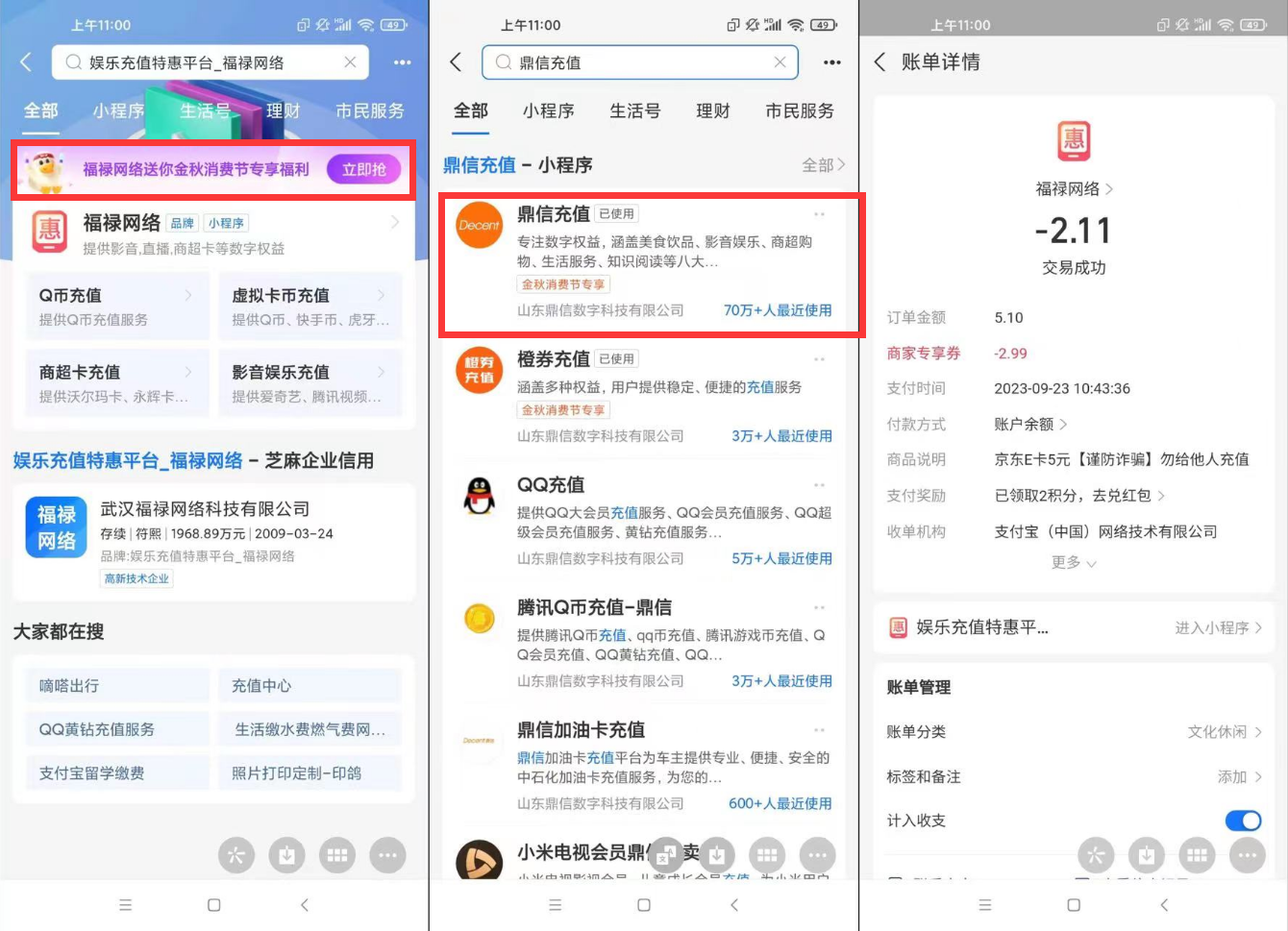
Task: Open options dots for 鼎信充值 result
Action: coord(820,214)
